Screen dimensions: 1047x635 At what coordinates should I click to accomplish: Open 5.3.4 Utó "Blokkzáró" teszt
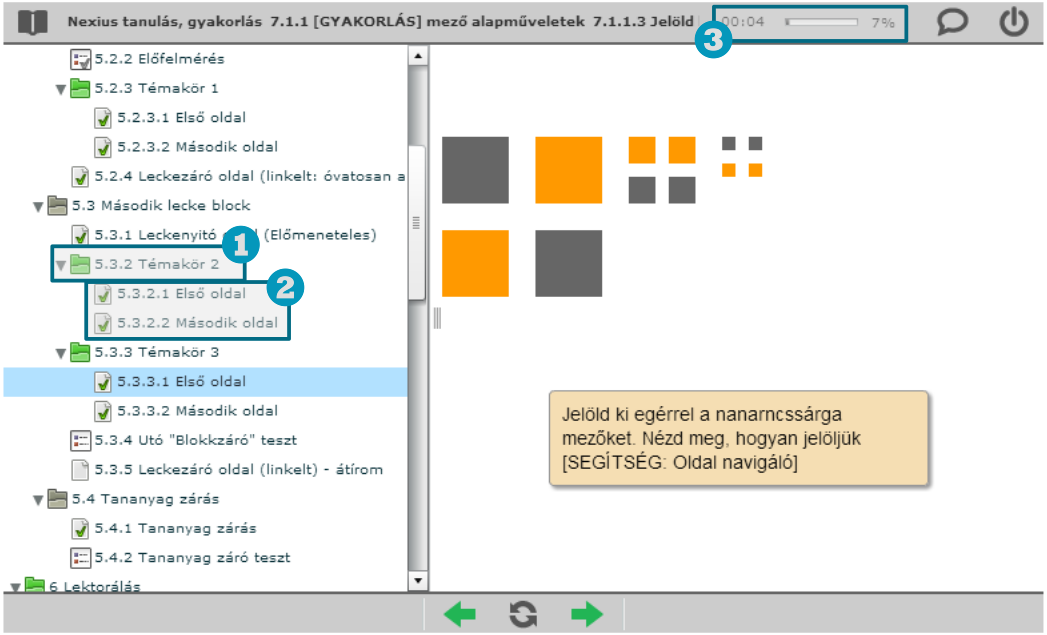point(195,440)
